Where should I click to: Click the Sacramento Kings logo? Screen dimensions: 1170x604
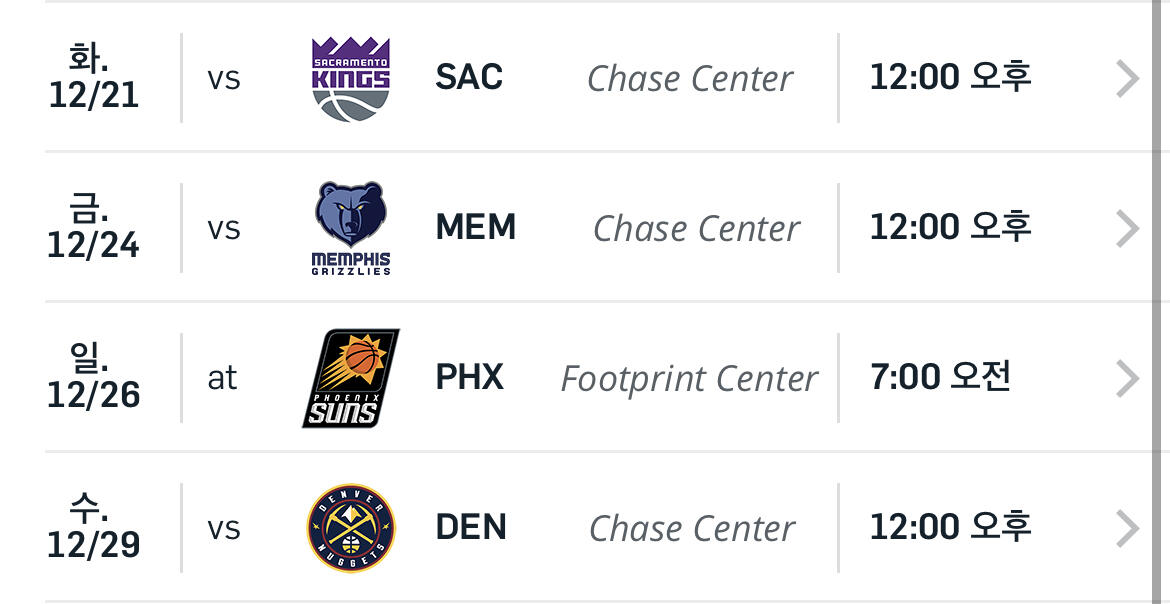click(x=350, y=78)
